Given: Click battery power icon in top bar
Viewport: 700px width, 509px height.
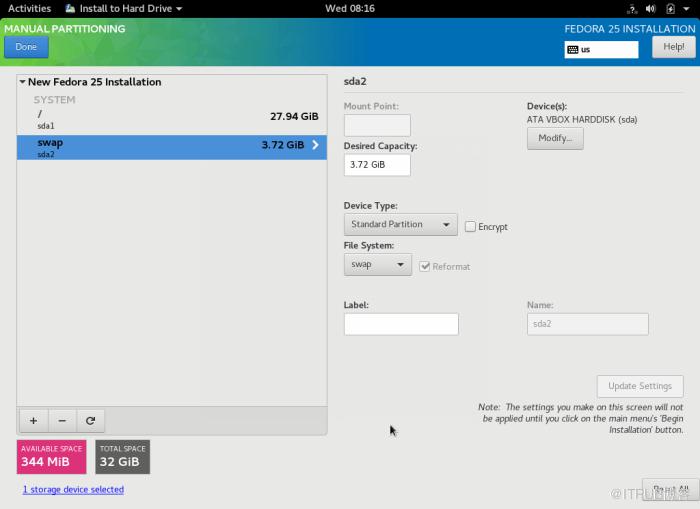Looking at the screenshot, I should (x=670, y=8).
